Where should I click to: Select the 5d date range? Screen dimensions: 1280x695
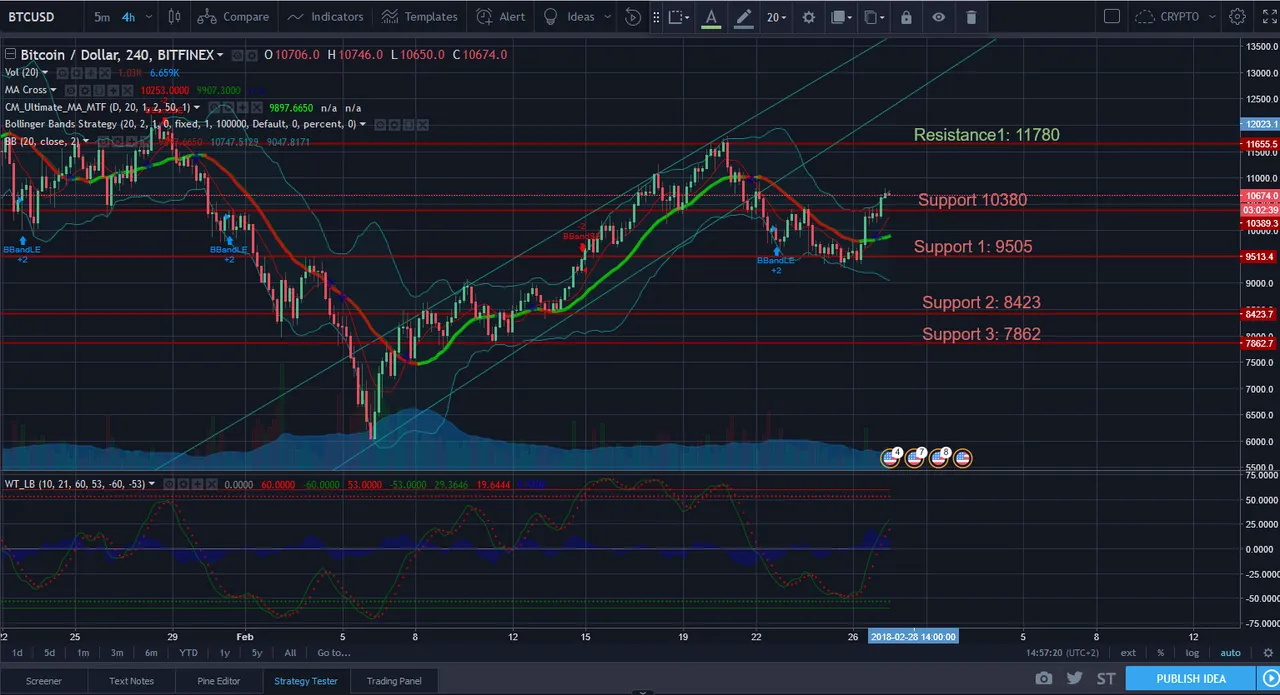pos(49,653)
